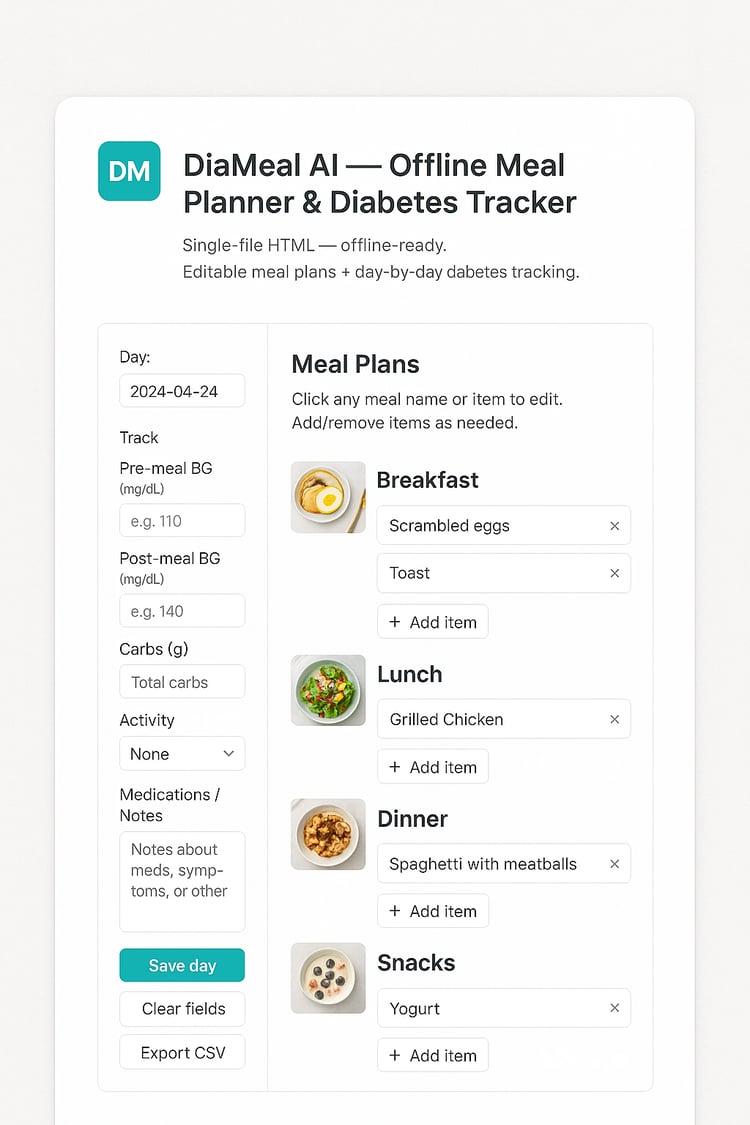Add item to Breakfast
Screen dimensions: 750x1125
tap(432, 622)
